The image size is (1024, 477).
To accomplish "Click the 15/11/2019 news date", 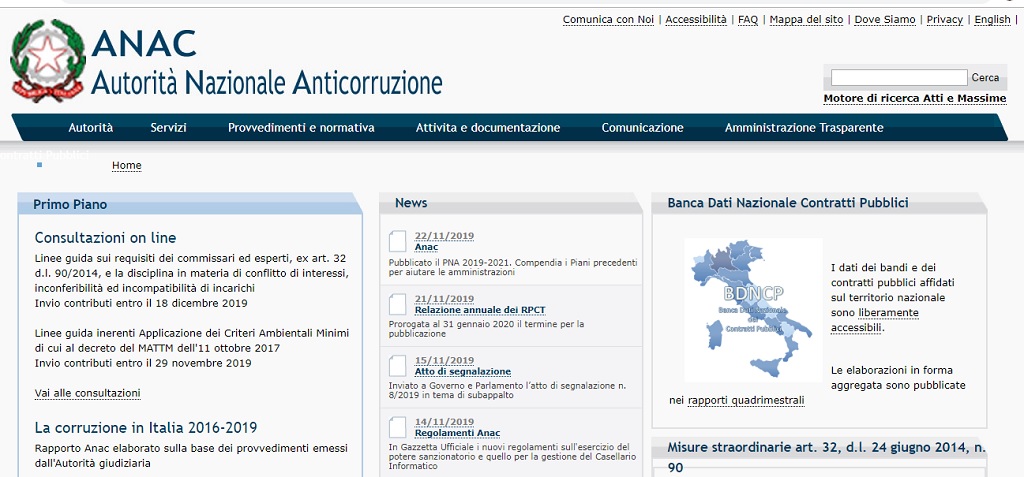I will pos(444,361).
